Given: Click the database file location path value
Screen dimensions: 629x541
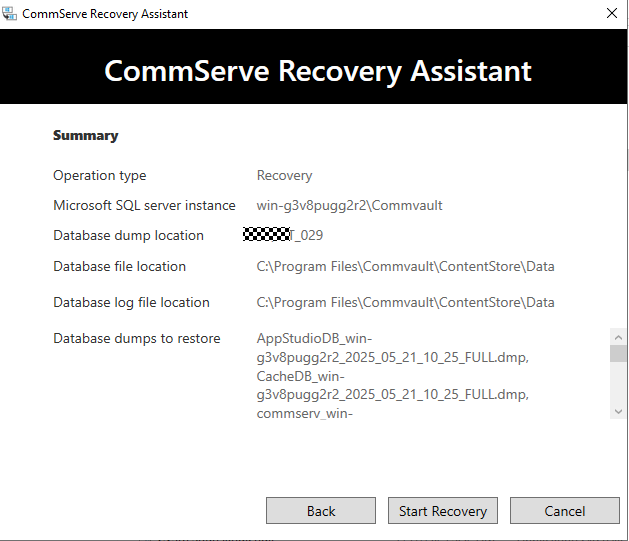Looking at the screenshot, I should coord(405,267).
